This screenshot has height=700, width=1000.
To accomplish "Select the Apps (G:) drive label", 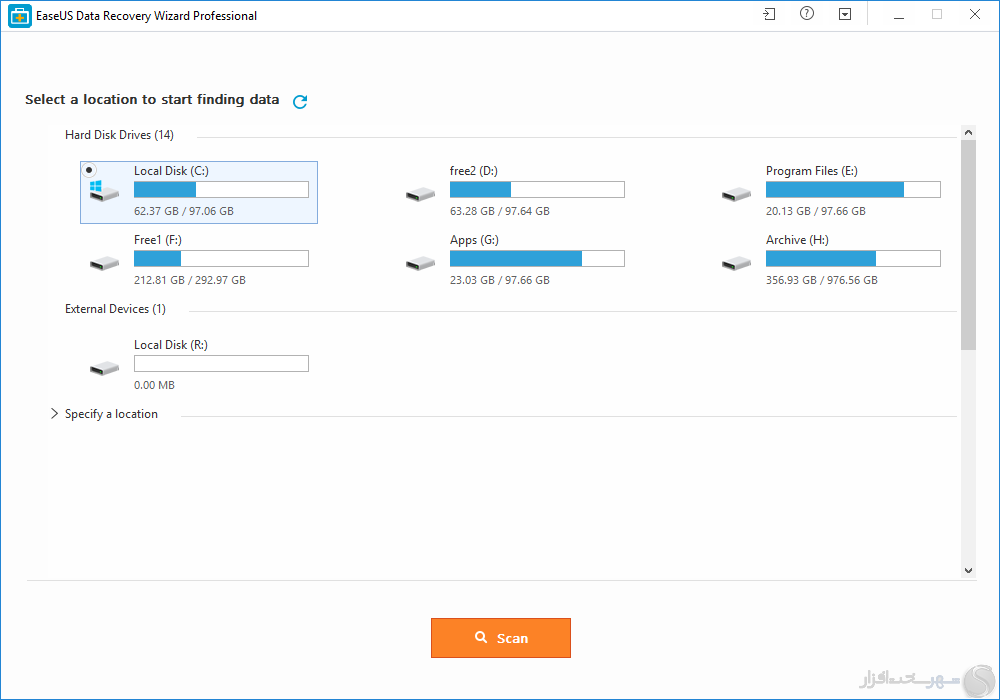I will 474,240.
